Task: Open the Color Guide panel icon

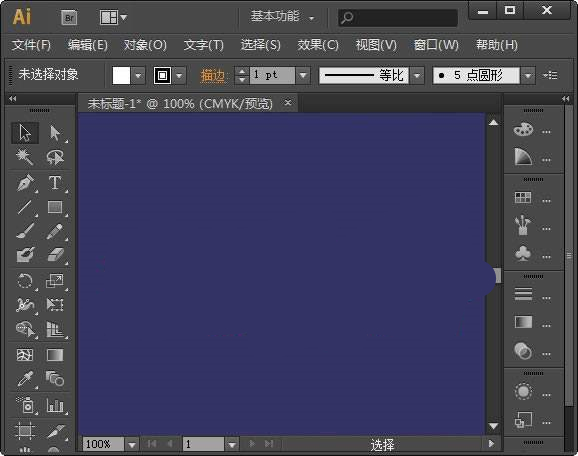Action: (523, 157)
